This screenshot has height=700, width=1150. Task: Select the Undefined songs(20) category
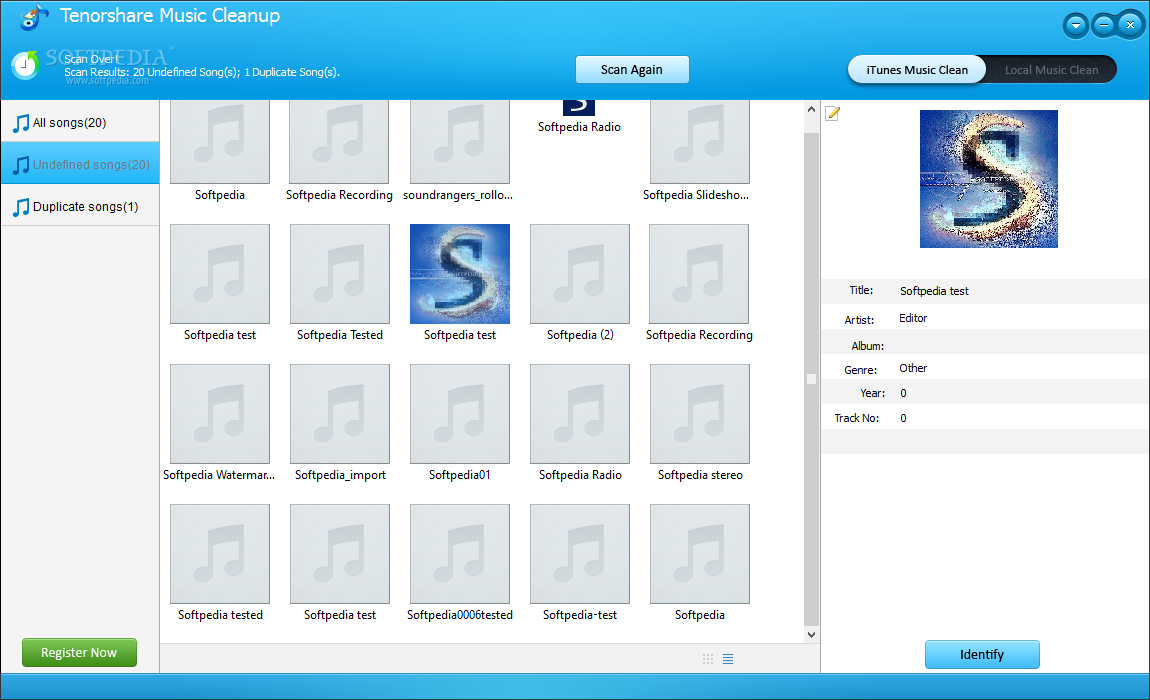[80, 164]
